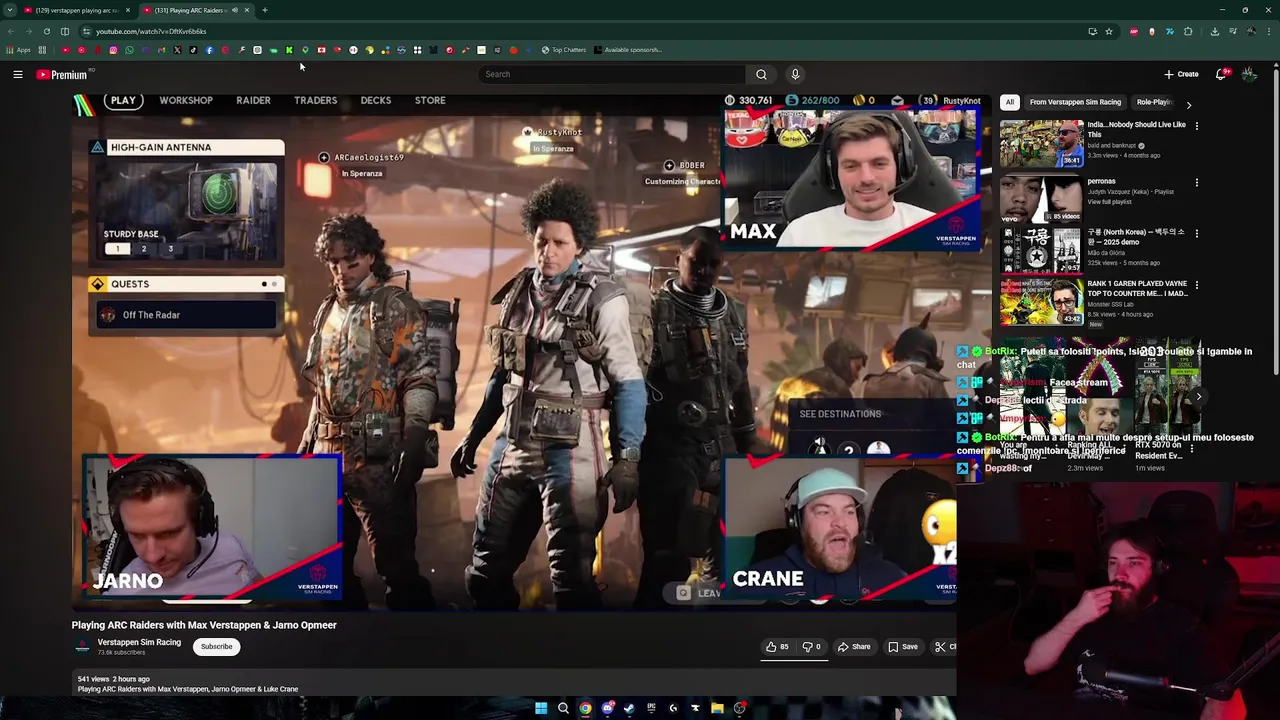The height and width of the screenshot is (720, 1280).
Task: Open the Windows Start menu
Action: (541, 708)
